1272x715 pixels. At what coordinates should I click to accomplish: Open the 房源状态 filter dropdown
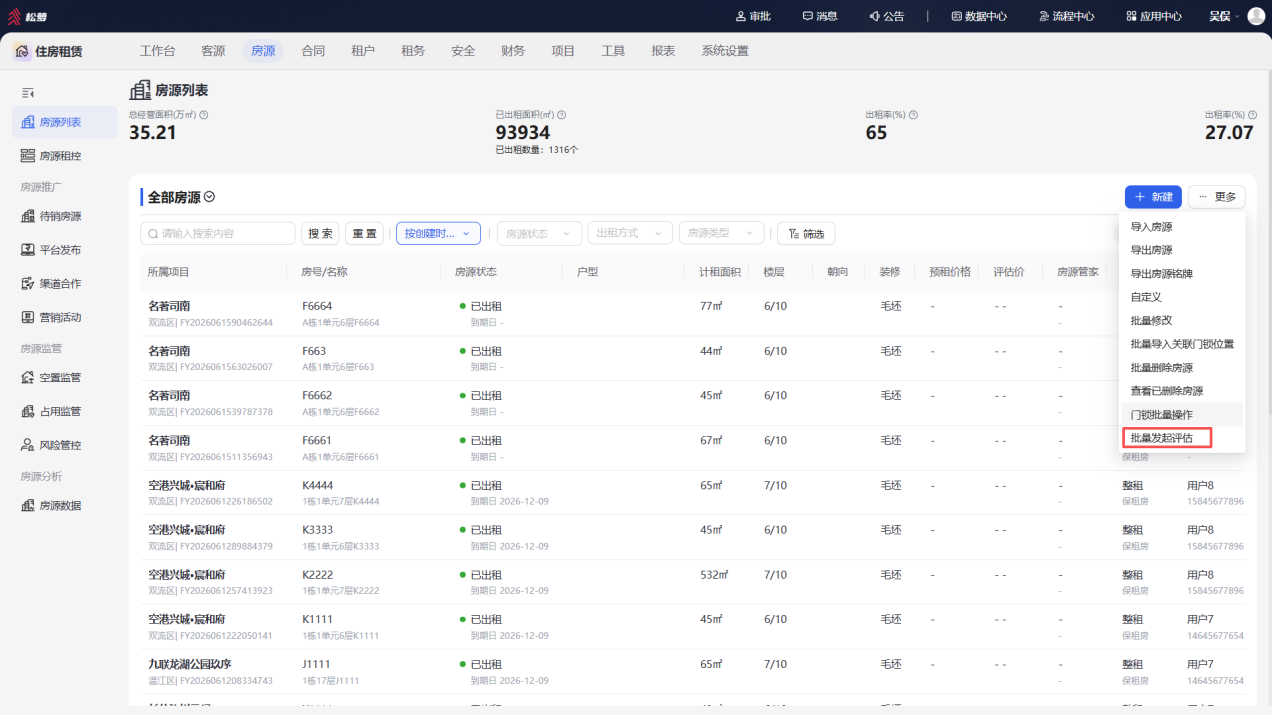click(539, 233)
